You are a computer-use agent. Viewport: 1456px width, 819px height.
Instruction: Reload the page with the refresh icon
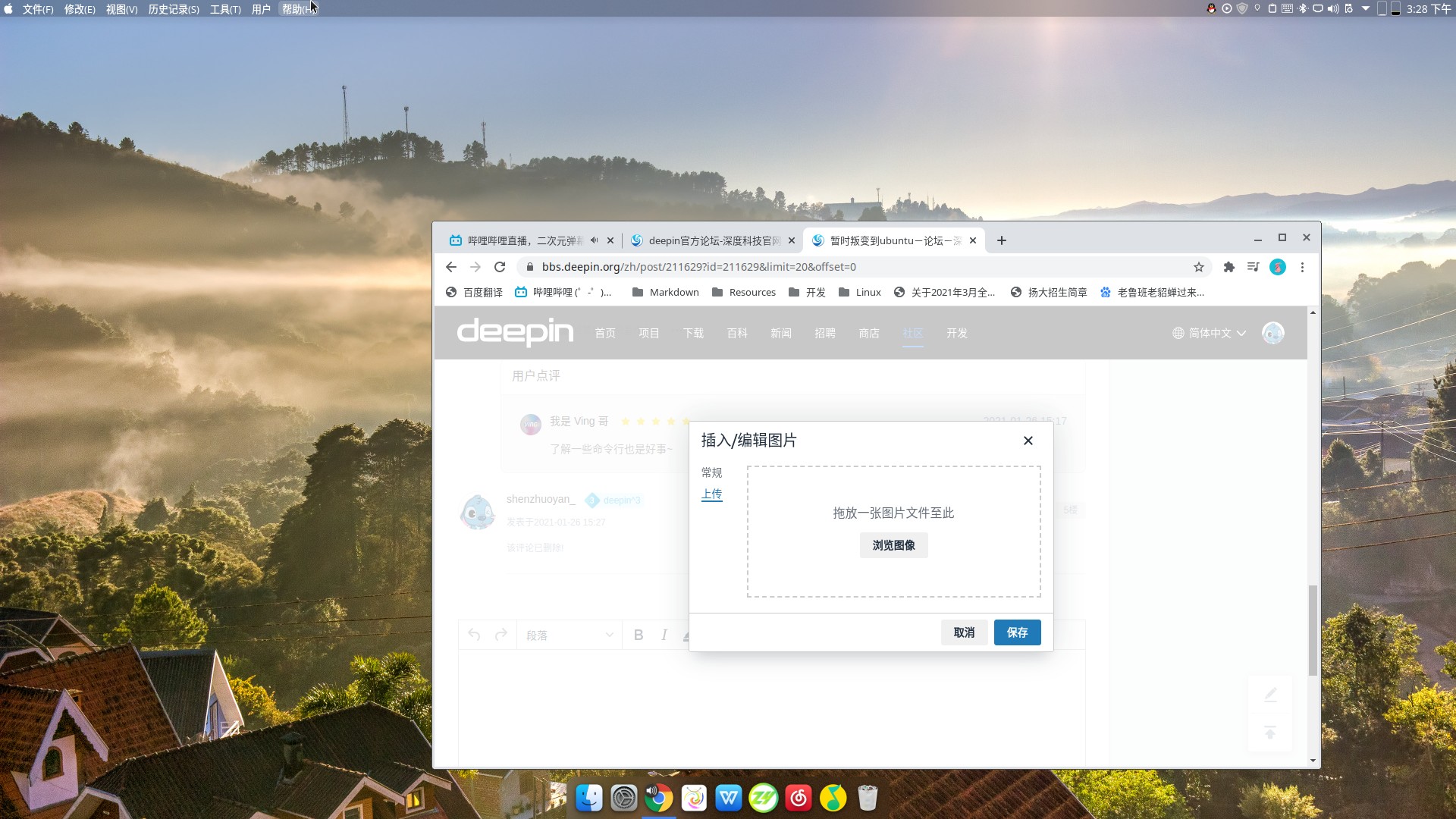500,267
